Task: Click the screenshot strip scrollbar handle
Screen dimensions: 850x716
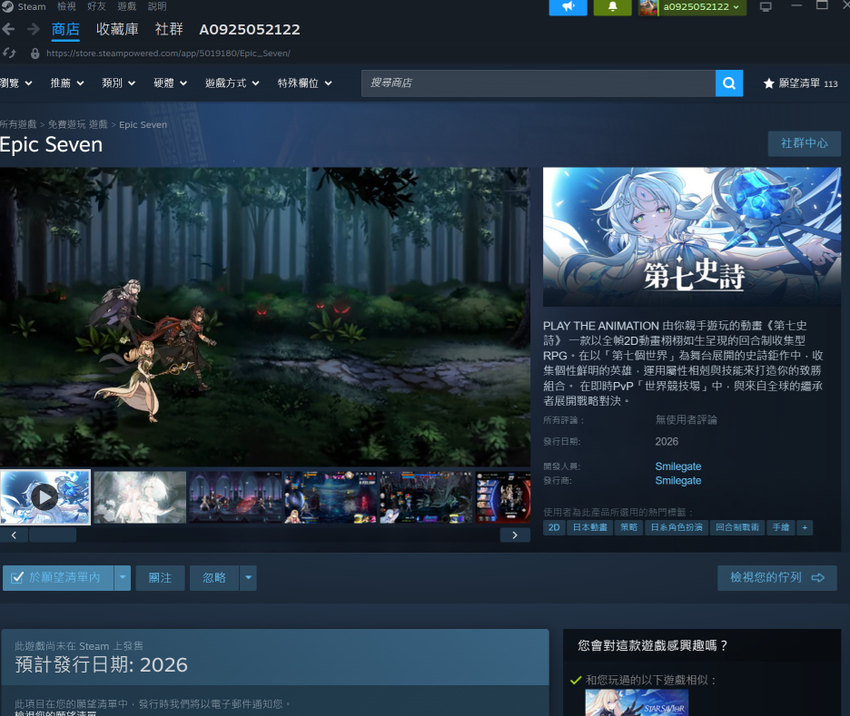Action: pos(53,535)
